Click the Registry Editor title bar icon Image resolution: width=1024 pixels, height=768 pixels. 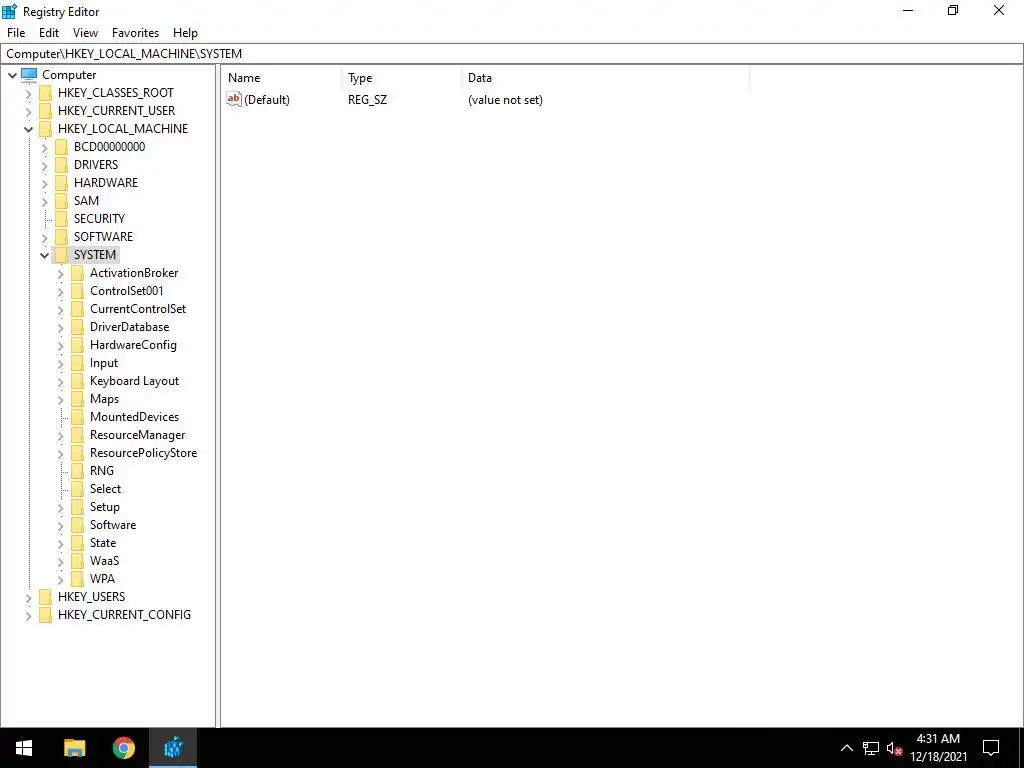tap(9, 11)
